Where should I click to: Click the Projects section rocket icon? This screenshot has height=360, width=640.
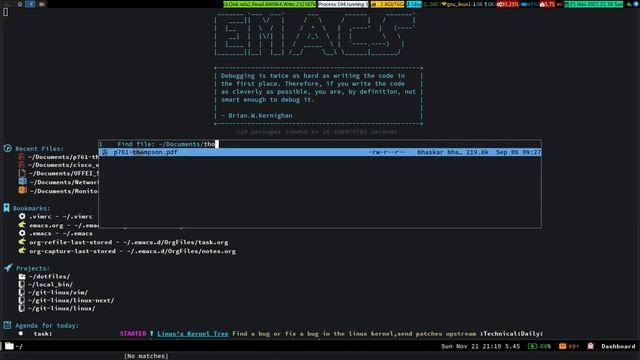pos(8,268)
